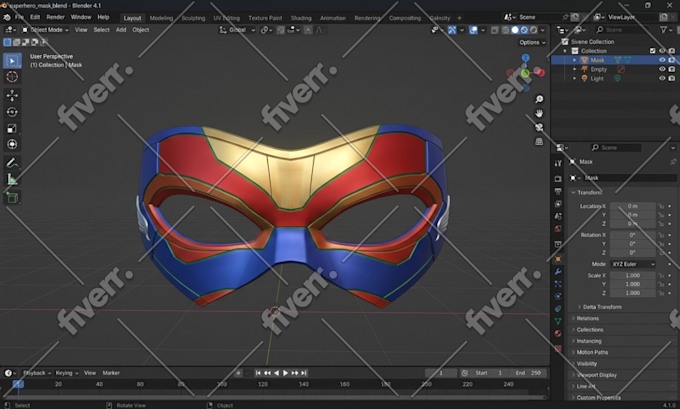This screenshot has height=409, width=680.
Task: Click the zoom view magnifier icon
Action: point(539,99)
